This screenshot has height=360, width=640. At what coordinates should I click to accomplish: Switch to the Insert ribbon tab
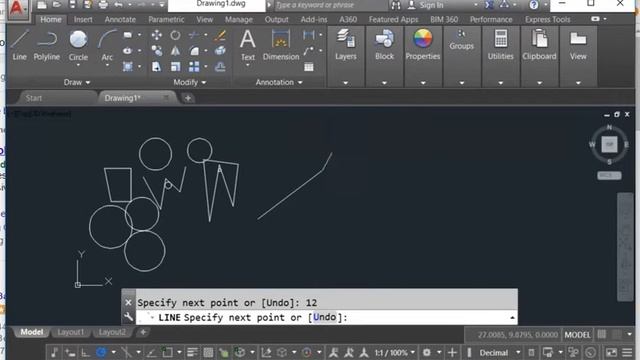point(83,19)
